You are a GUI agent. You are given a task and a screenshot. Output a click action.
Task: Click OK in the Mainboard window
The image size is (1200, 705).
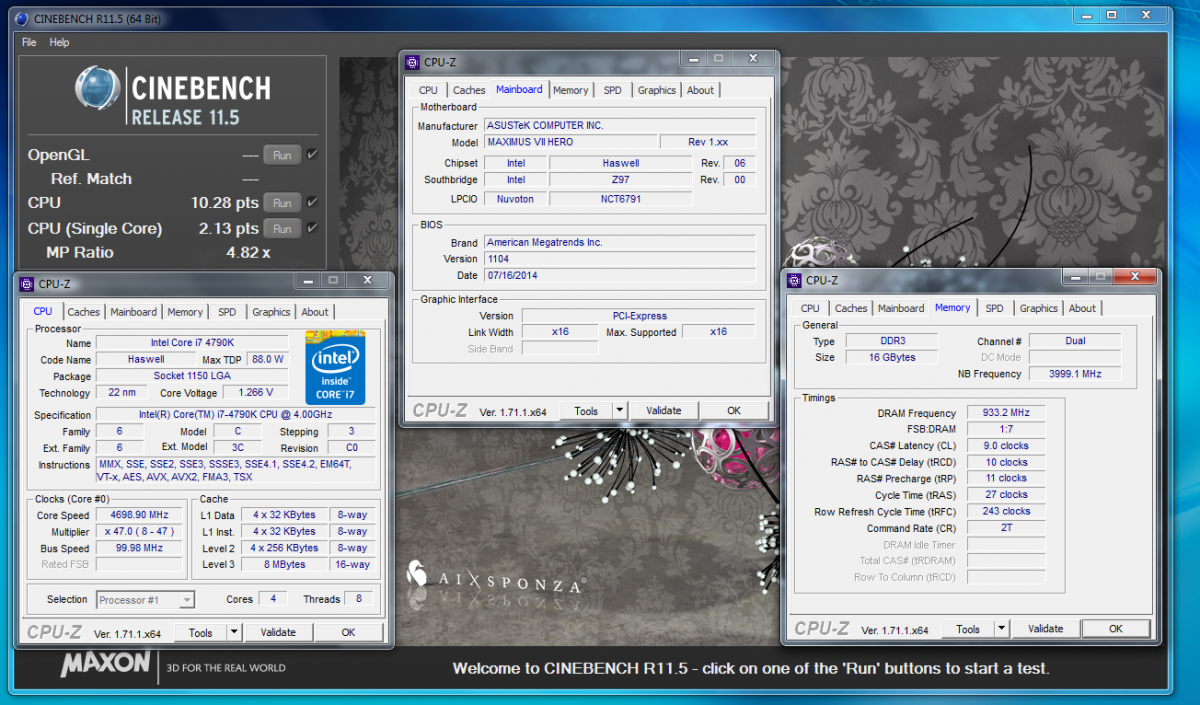(734, 410)
